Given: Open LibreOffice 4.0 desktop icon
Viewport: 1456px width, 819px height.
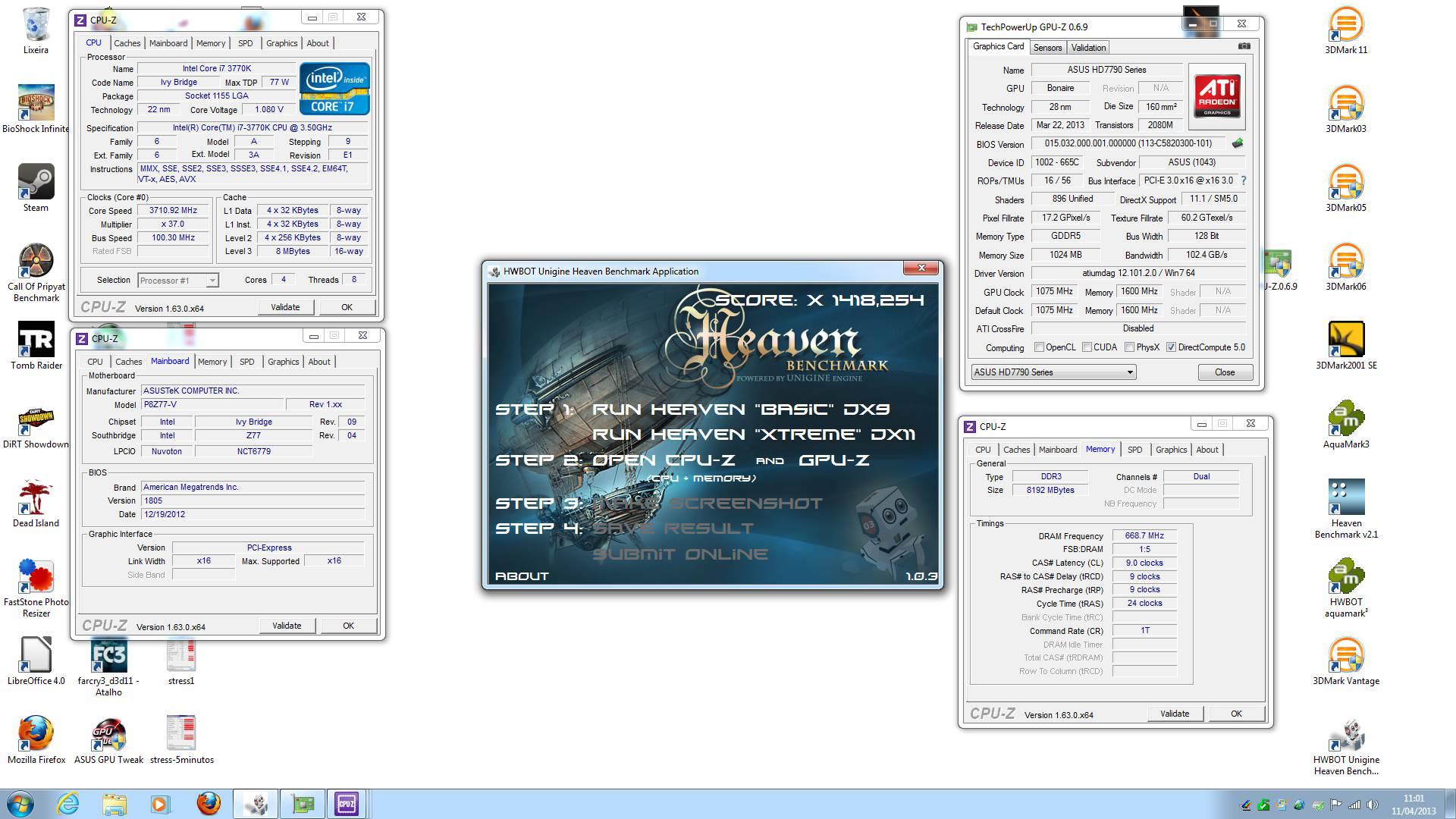Looking at the screenshot, I should [36, 661].
